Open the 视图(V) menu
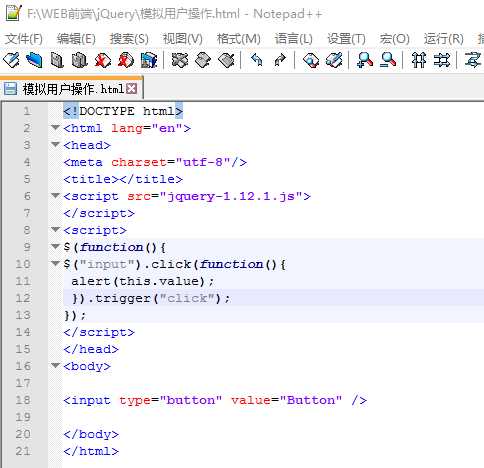The width and height of the screenshot is (484, 468). (x=183, y=39)
